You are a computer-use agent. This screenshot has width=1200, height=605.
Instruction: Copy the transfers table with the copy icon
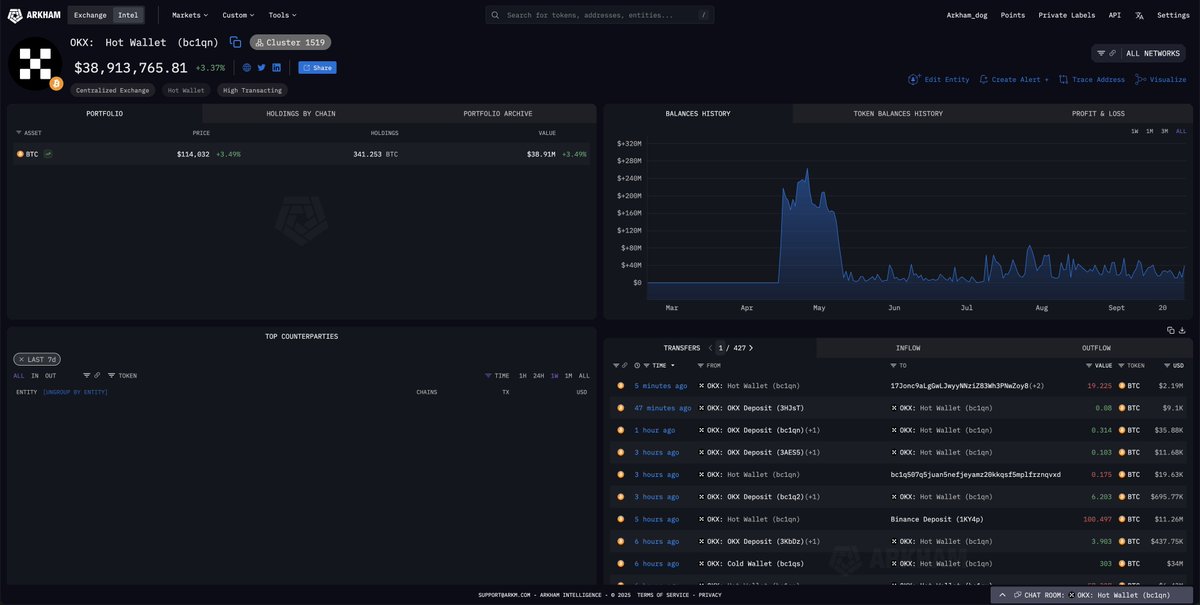[1171, 330]
